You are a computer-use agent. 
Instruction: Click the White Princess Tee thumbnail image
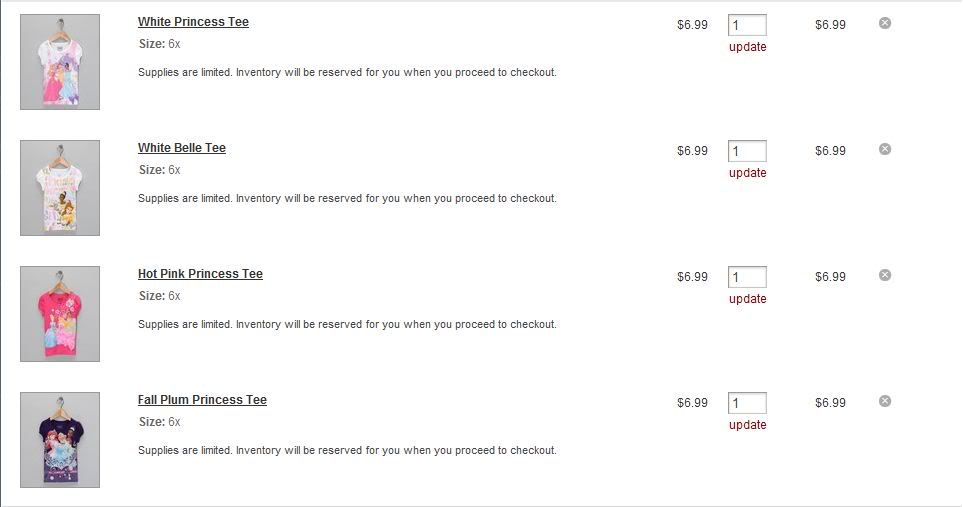click(60, 62)
